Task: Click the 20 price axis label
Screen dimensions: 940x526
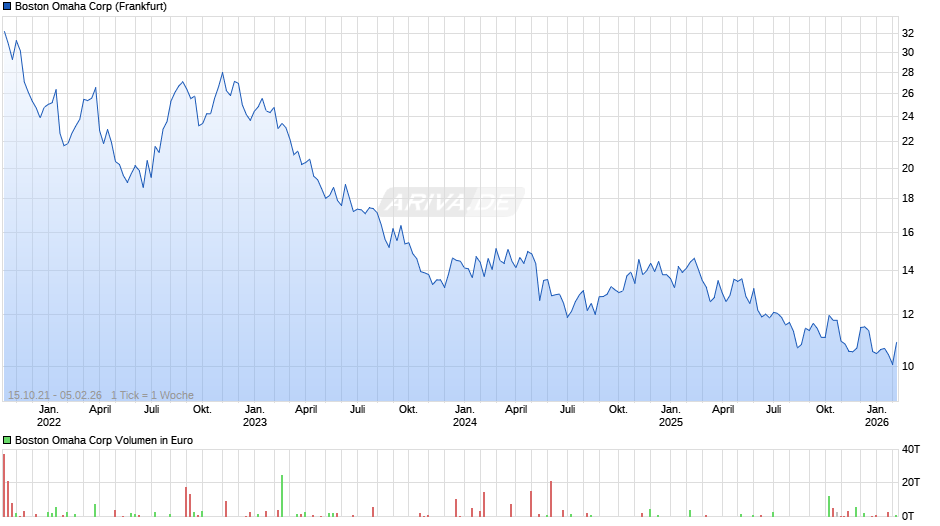Action: tap(908, 168)
